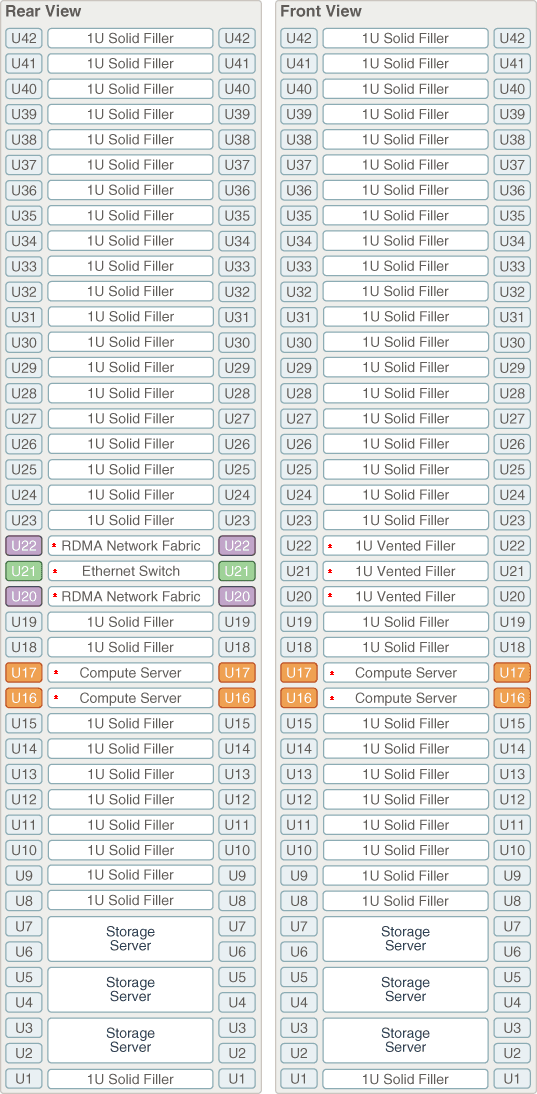Click 1U Solid Filler at U8 in Rear View
This screenshot has height=1094, width=537.
[130, 900]
